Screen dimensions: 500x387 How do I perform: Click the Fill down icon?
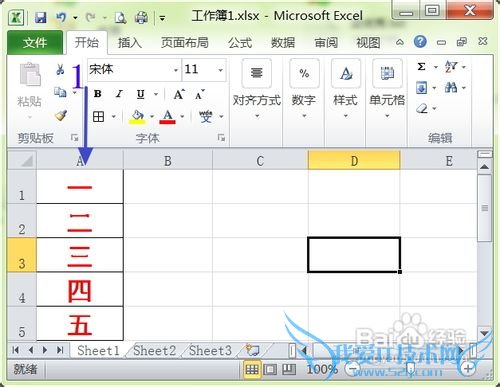pos(422,88)
